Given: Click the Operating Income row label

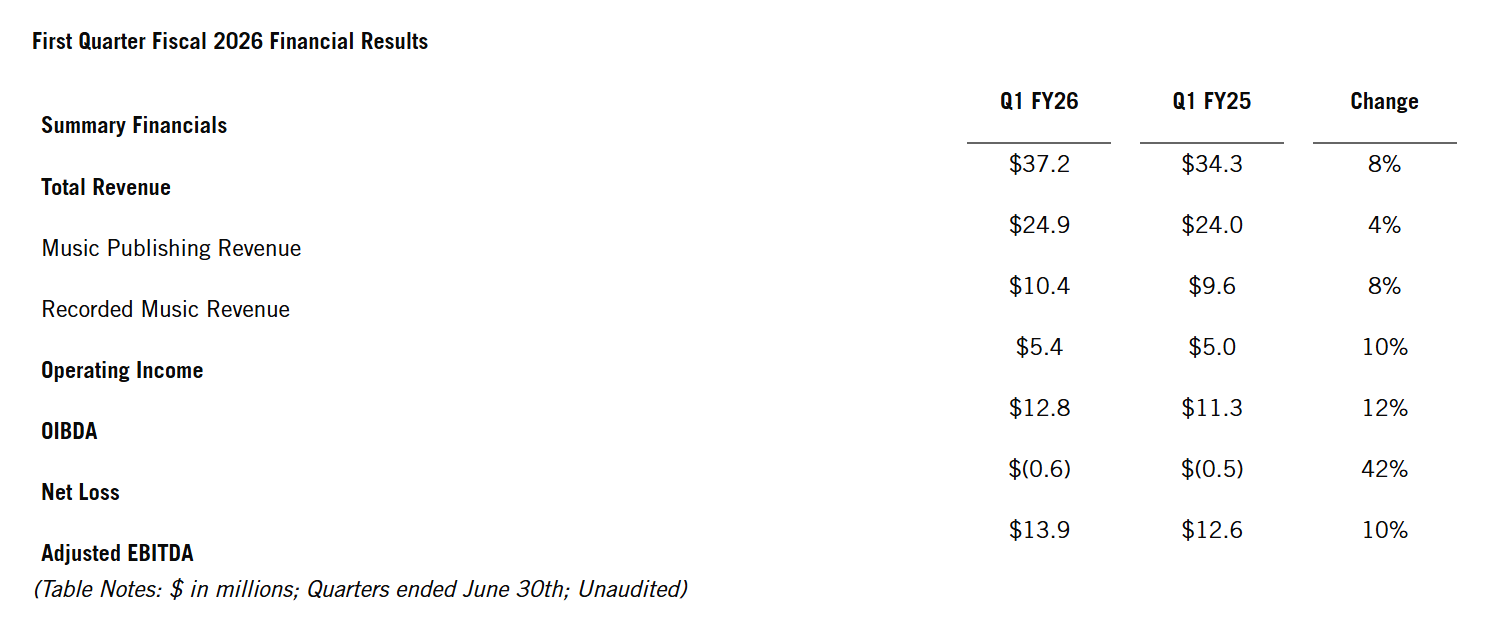Looking at the screenshot, I should tap(122, 370).
